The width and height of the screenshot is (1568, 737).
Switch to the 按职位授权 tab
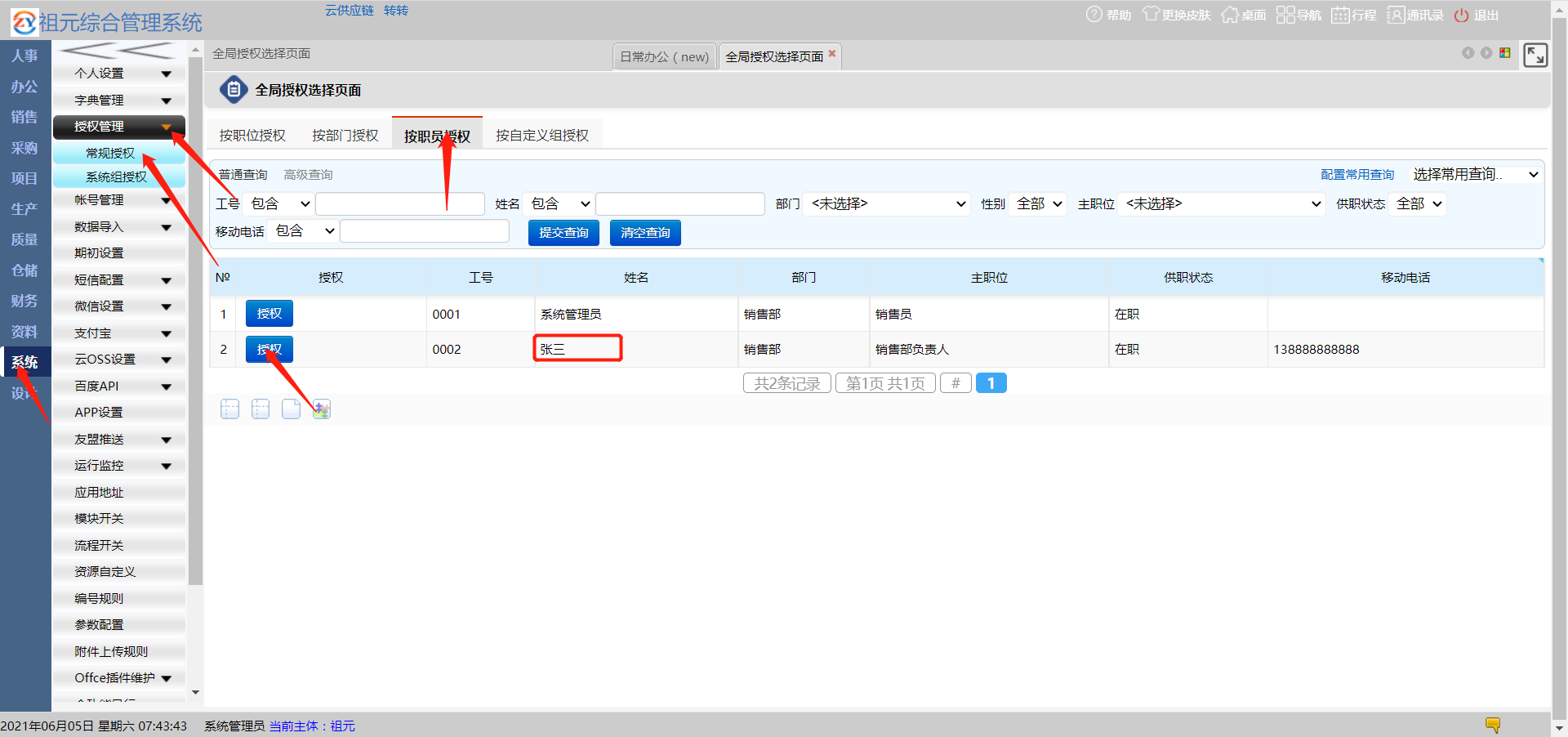pyautogui.click(x=252, y=136)
